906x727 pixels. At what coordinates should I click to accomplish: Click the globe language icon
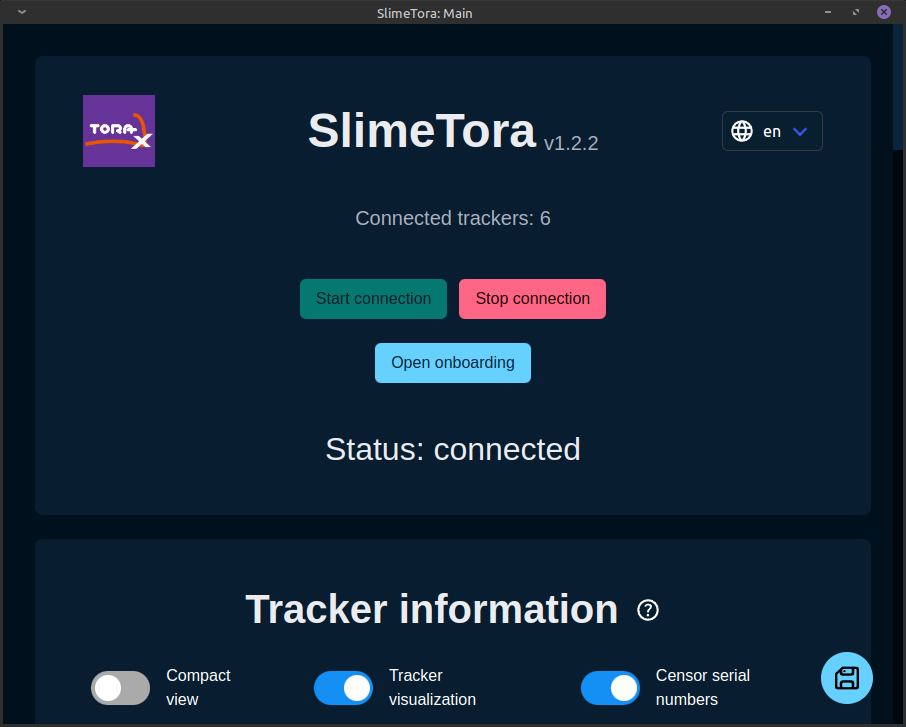click(x=742, y=131)
